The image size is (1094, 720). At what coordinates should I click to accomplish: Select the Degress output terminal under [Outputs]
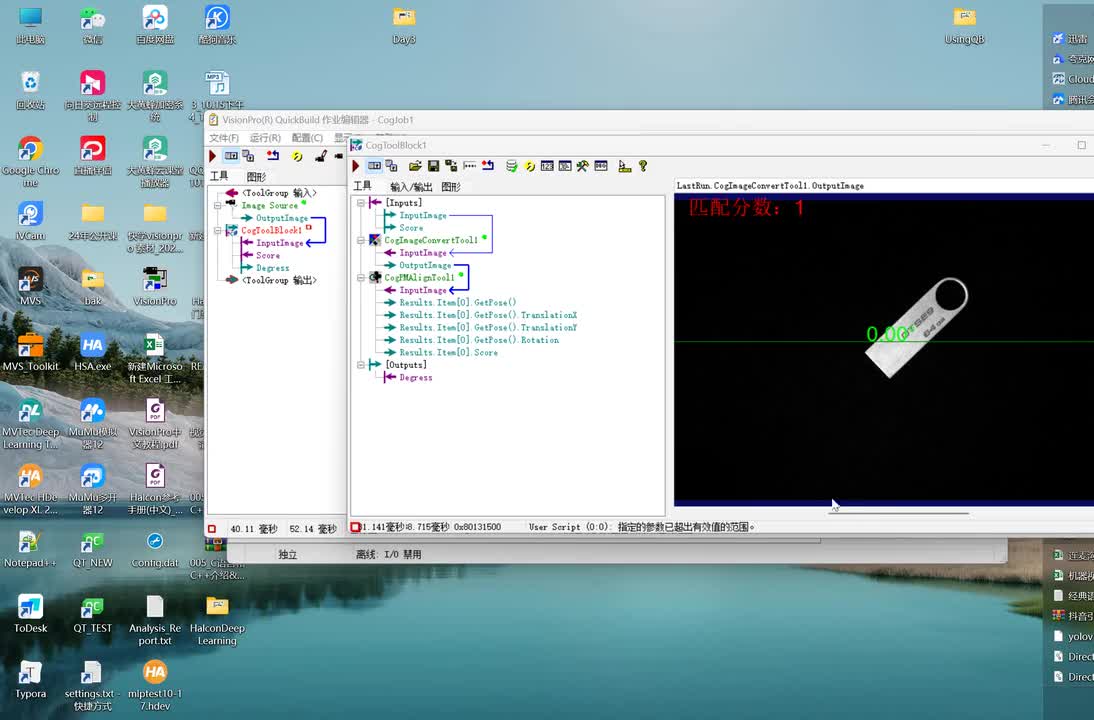[x=415, y=378]
